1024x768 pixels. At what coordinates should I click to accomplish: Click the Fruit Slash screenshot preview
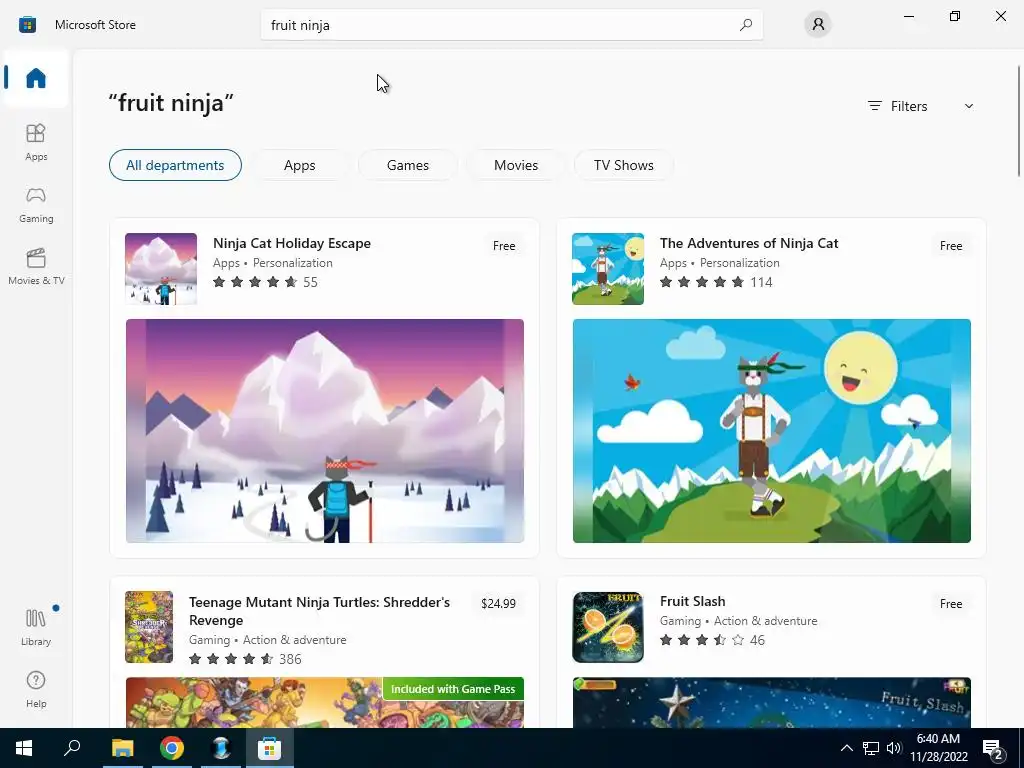pos(771,703)
